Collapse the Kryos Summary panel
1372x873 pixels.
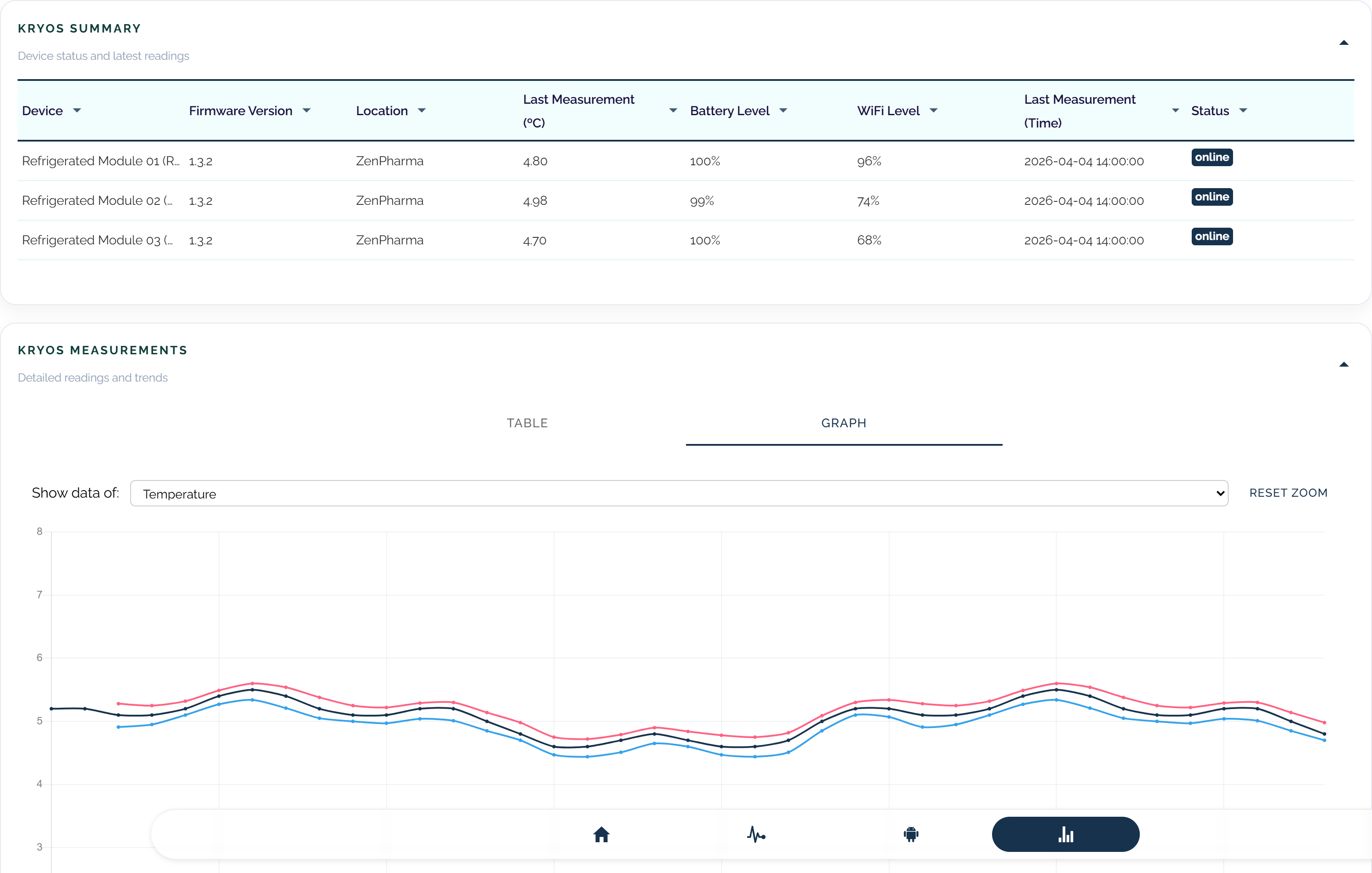pos(1344,42)
